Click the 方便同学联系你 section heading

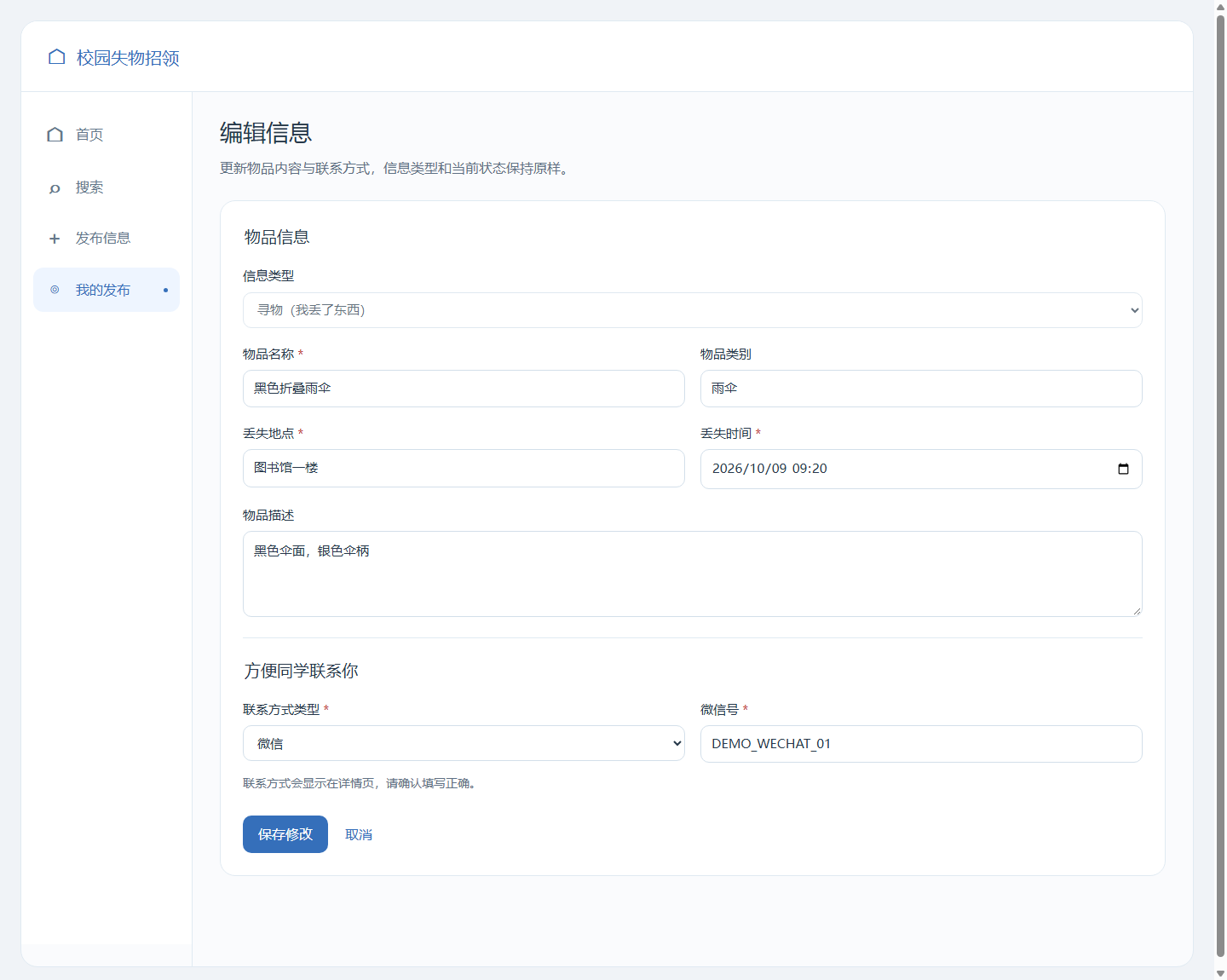click(302, 672)
